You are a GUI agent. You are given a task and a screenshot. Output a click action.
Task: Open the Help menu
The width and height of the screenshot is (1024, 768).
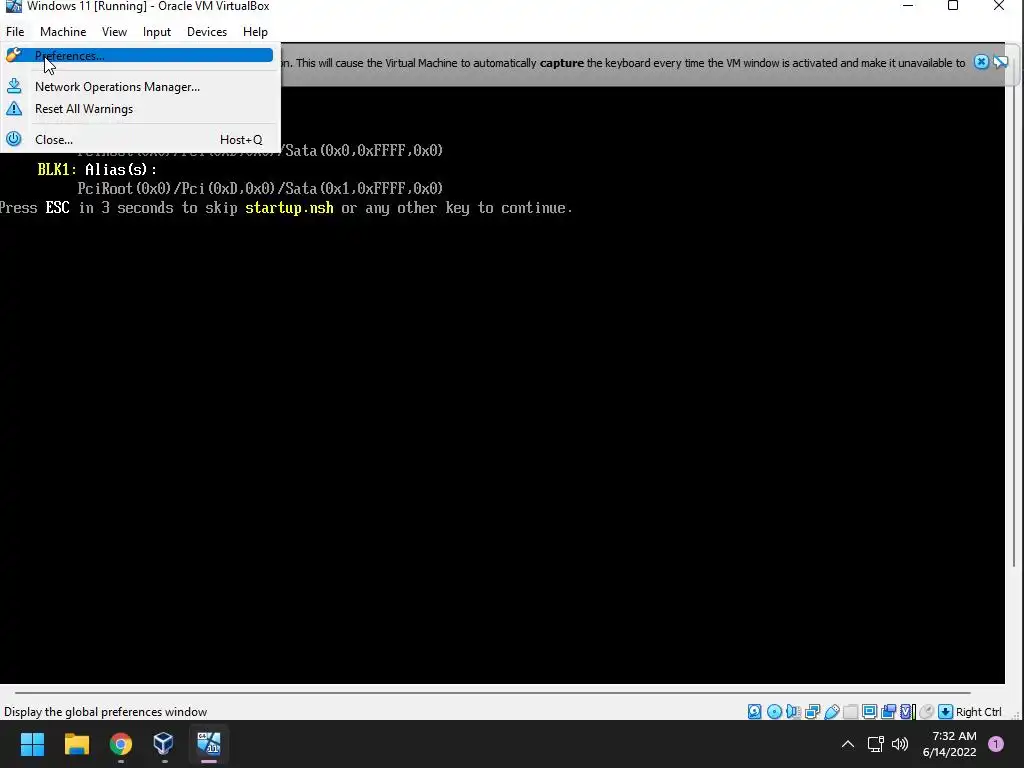255,31
